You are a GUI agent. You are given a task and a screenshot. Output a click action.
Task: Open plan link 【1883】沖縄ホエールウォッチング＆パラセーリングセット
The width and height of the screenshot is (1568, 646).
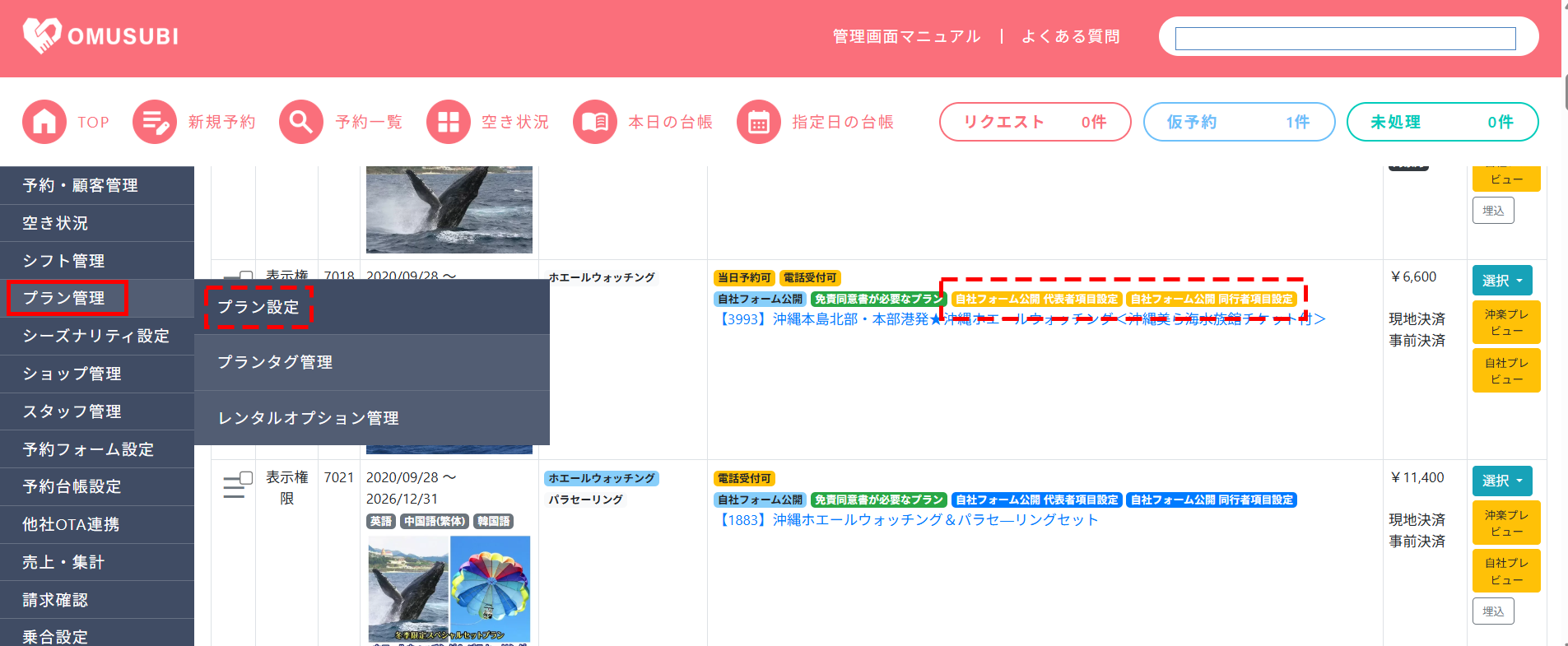[x=907, y=520]
